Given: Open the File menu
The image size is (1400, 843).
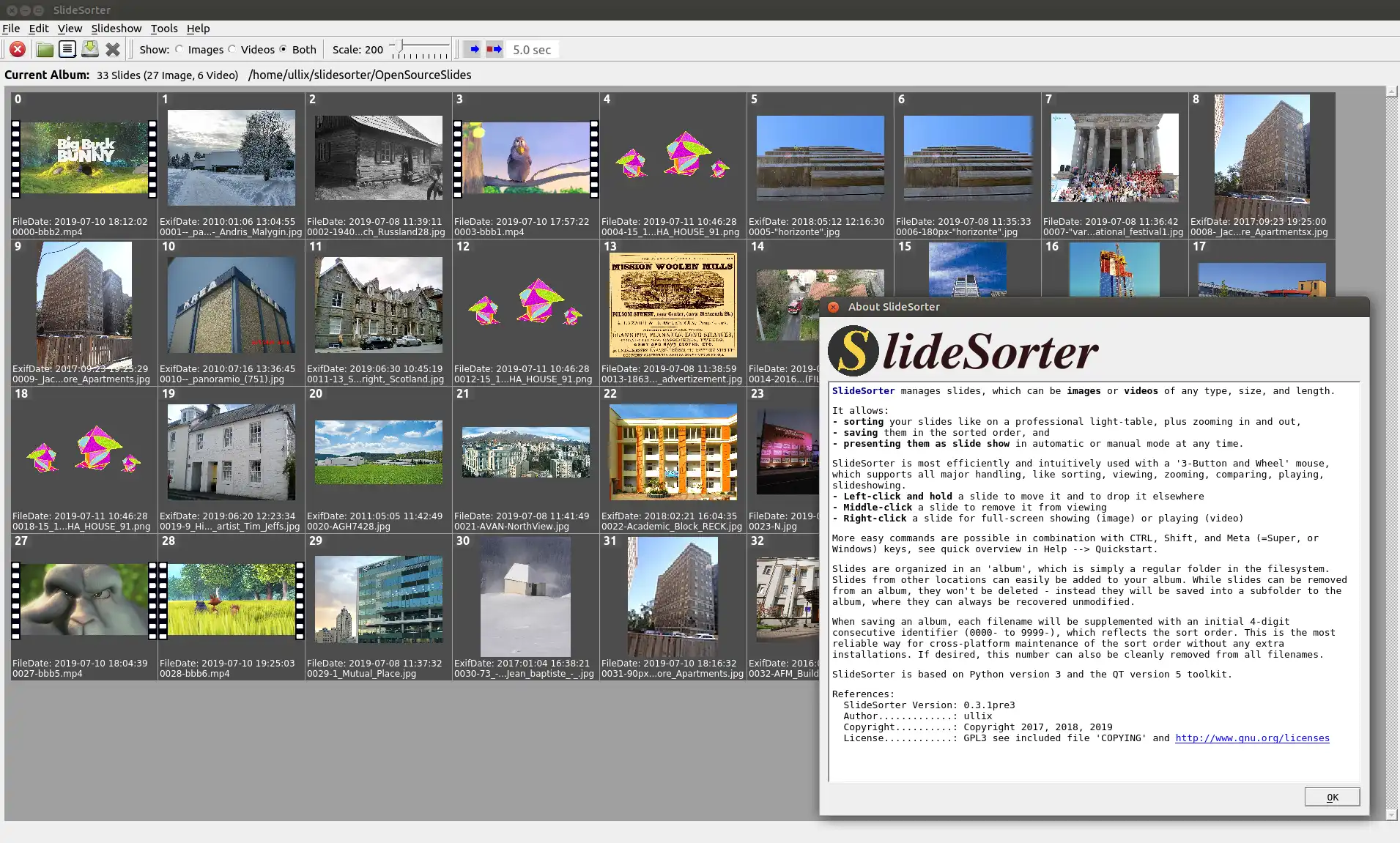Looking at the screenshot, I should point(11,28).
